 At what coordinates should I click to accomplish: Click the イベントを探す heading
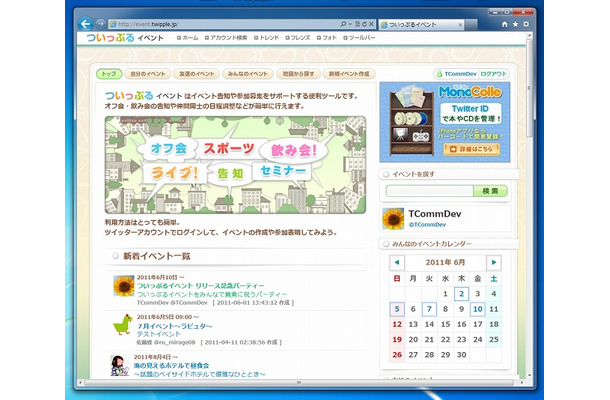[x=413, y=174]
